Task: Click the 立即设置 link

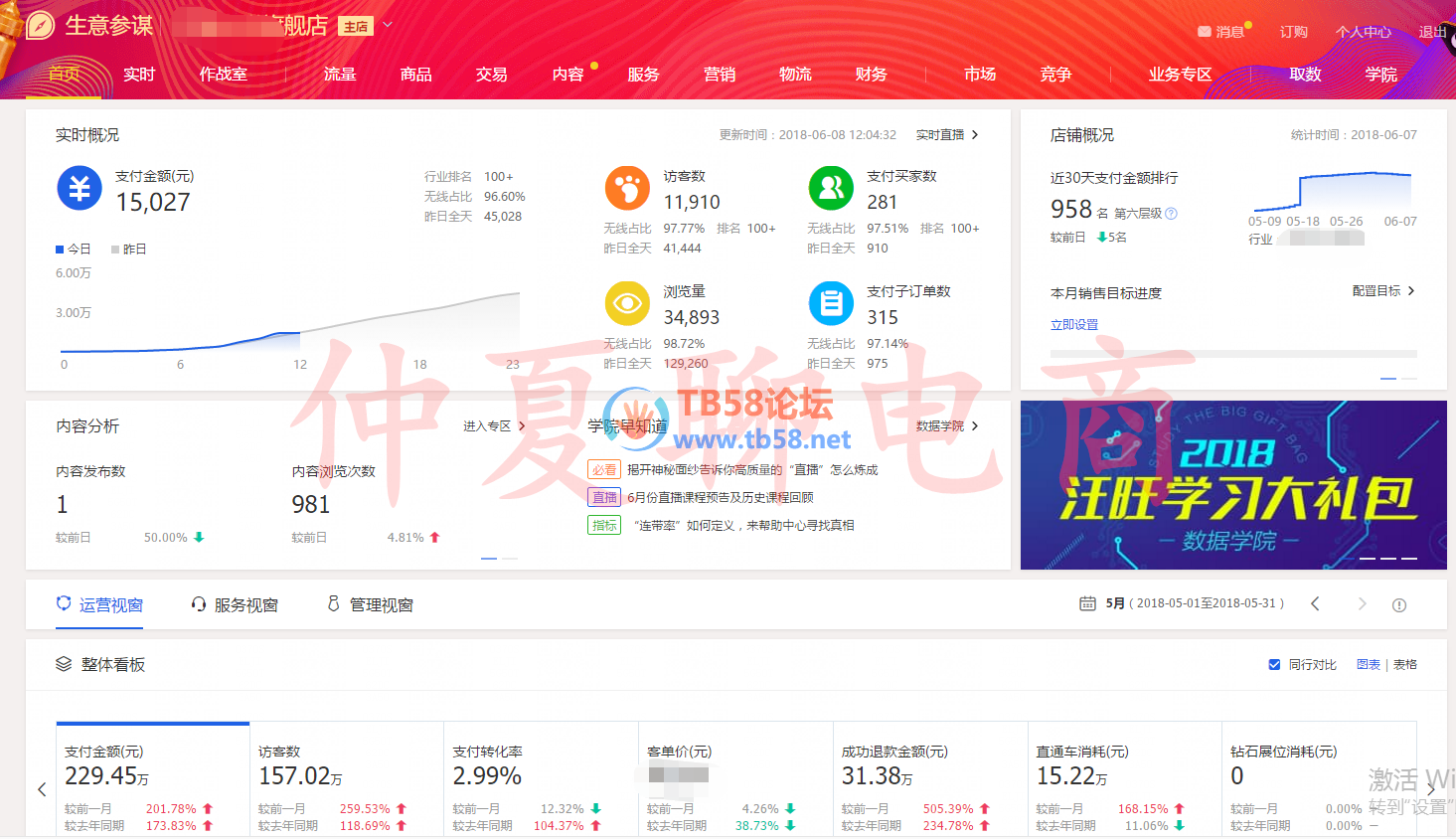Action: (x=1074, y=325)
